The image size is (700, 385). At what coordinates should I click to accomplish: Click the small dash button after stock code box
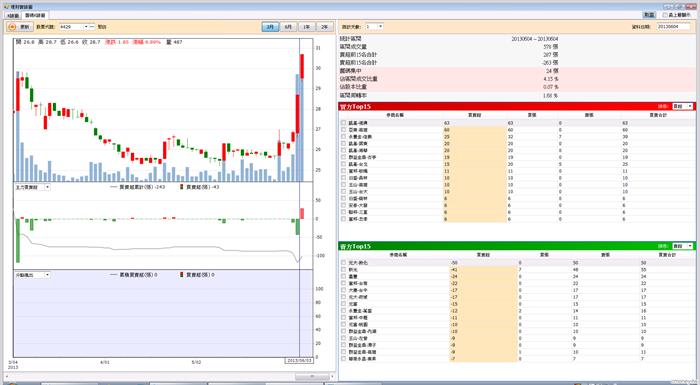click(92, 27)
